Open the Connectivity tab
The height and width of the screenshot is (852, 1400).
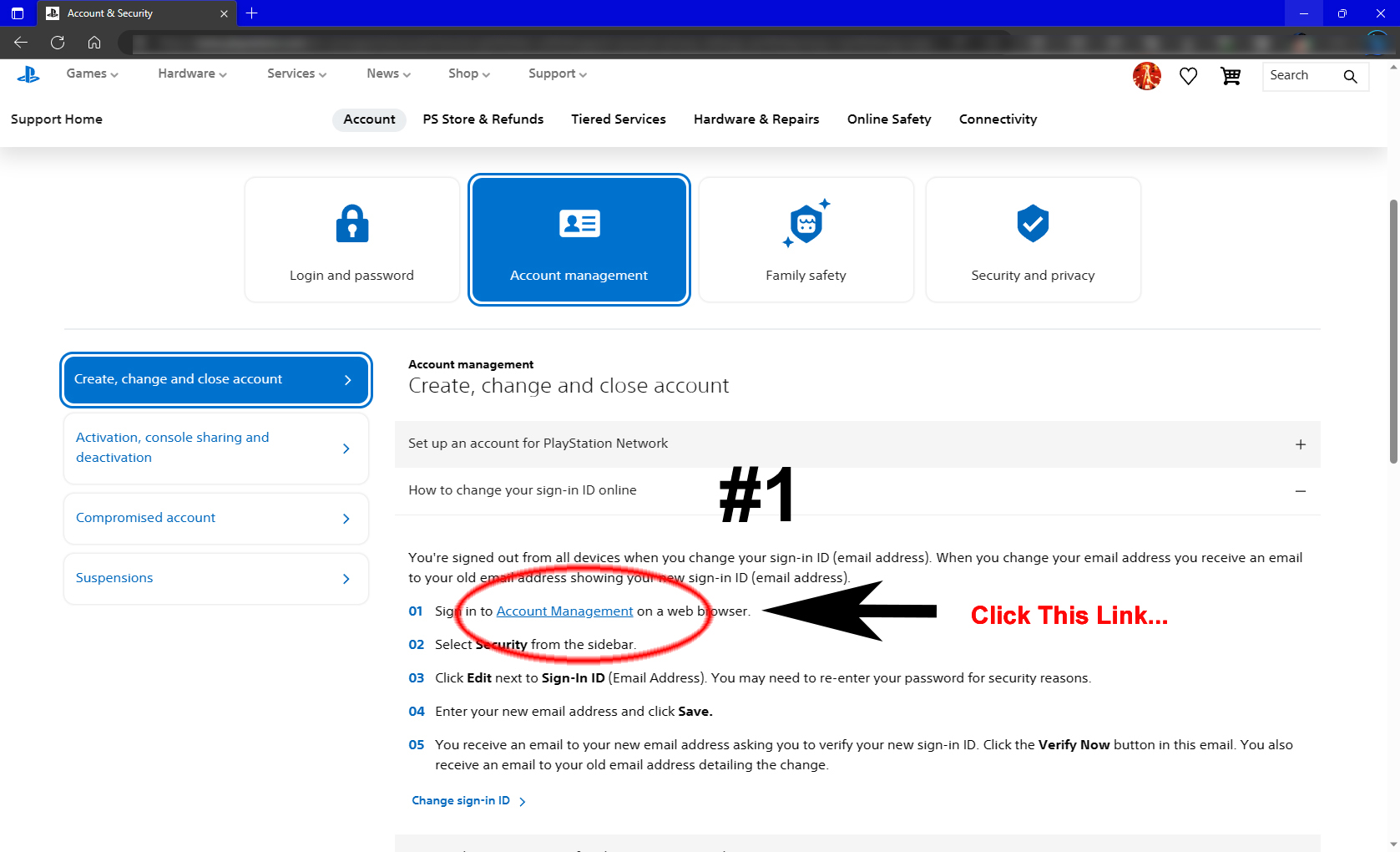point(998,119)
